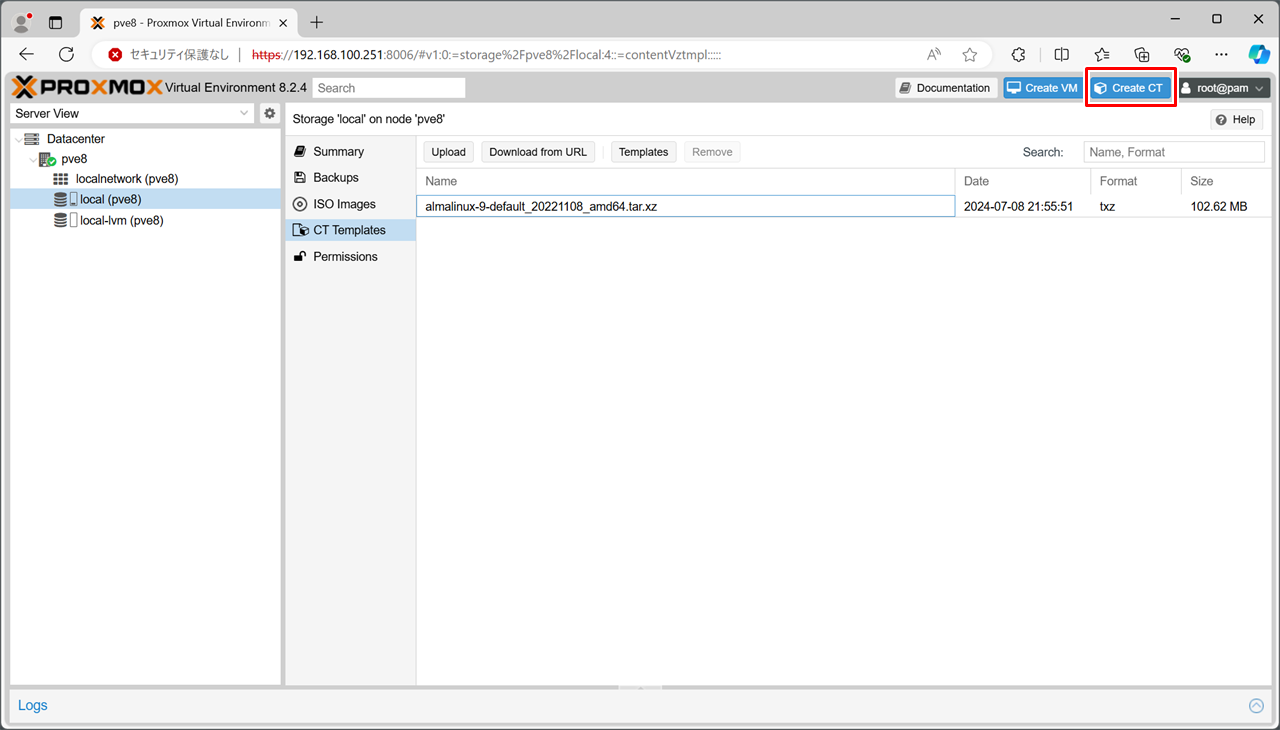Open the root@pam user menu

coord(1224,88)
